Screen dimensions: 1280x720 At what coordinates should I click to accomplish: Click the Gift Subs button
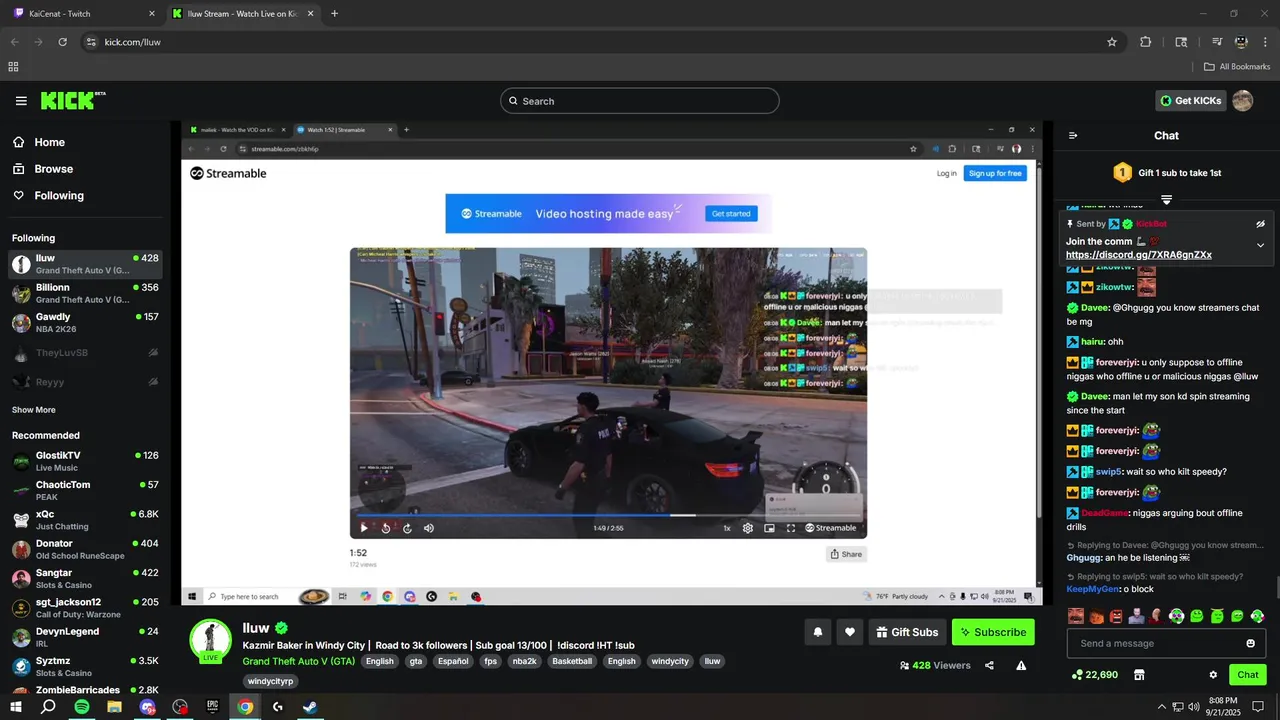[907, 632]
